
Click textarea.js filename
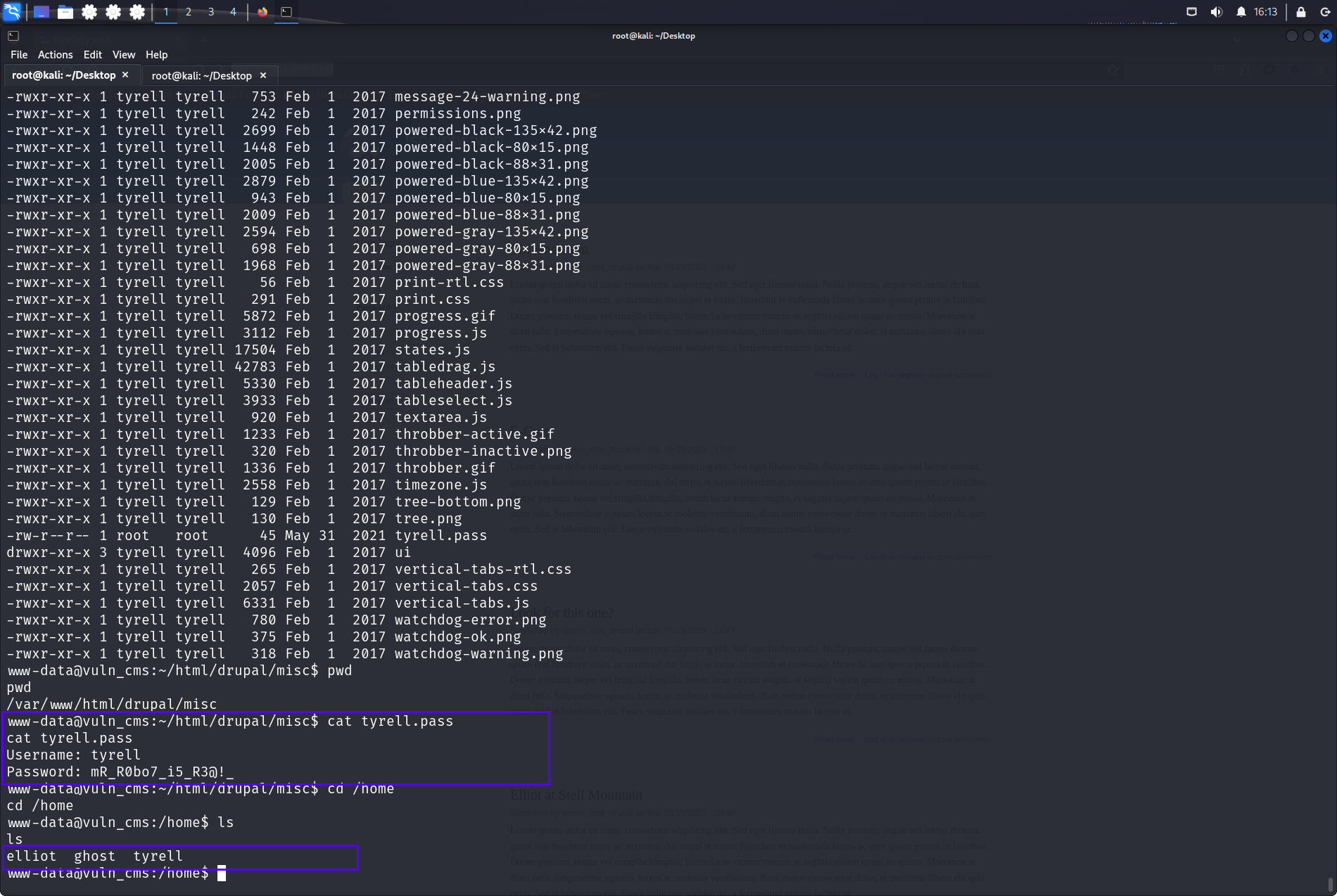[441, 418]
